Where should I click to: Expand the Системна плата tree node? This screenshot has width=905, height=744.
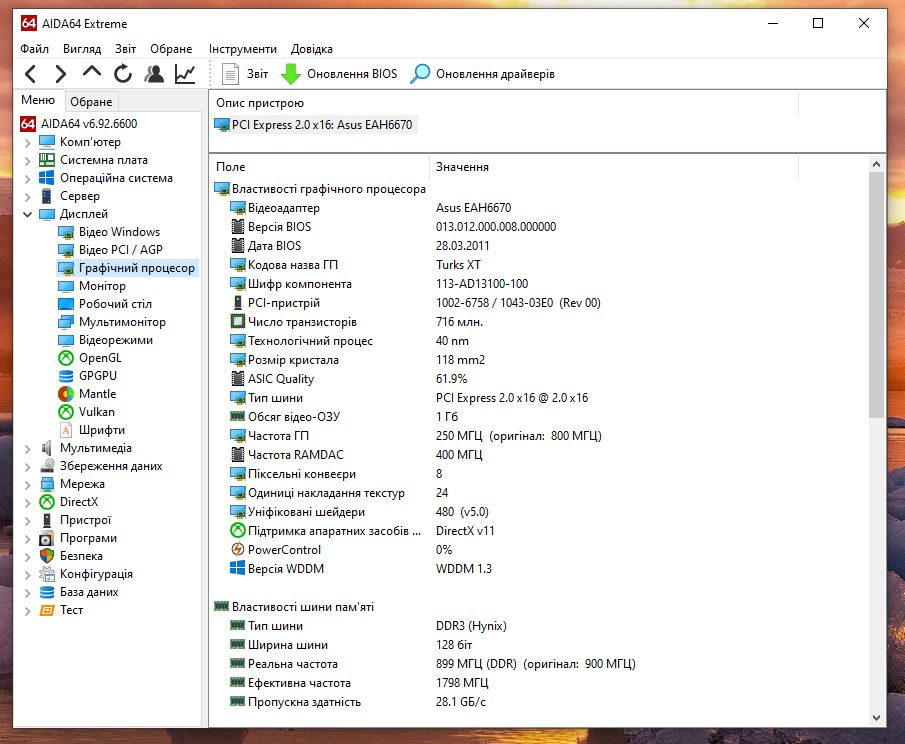coord(28,160)
